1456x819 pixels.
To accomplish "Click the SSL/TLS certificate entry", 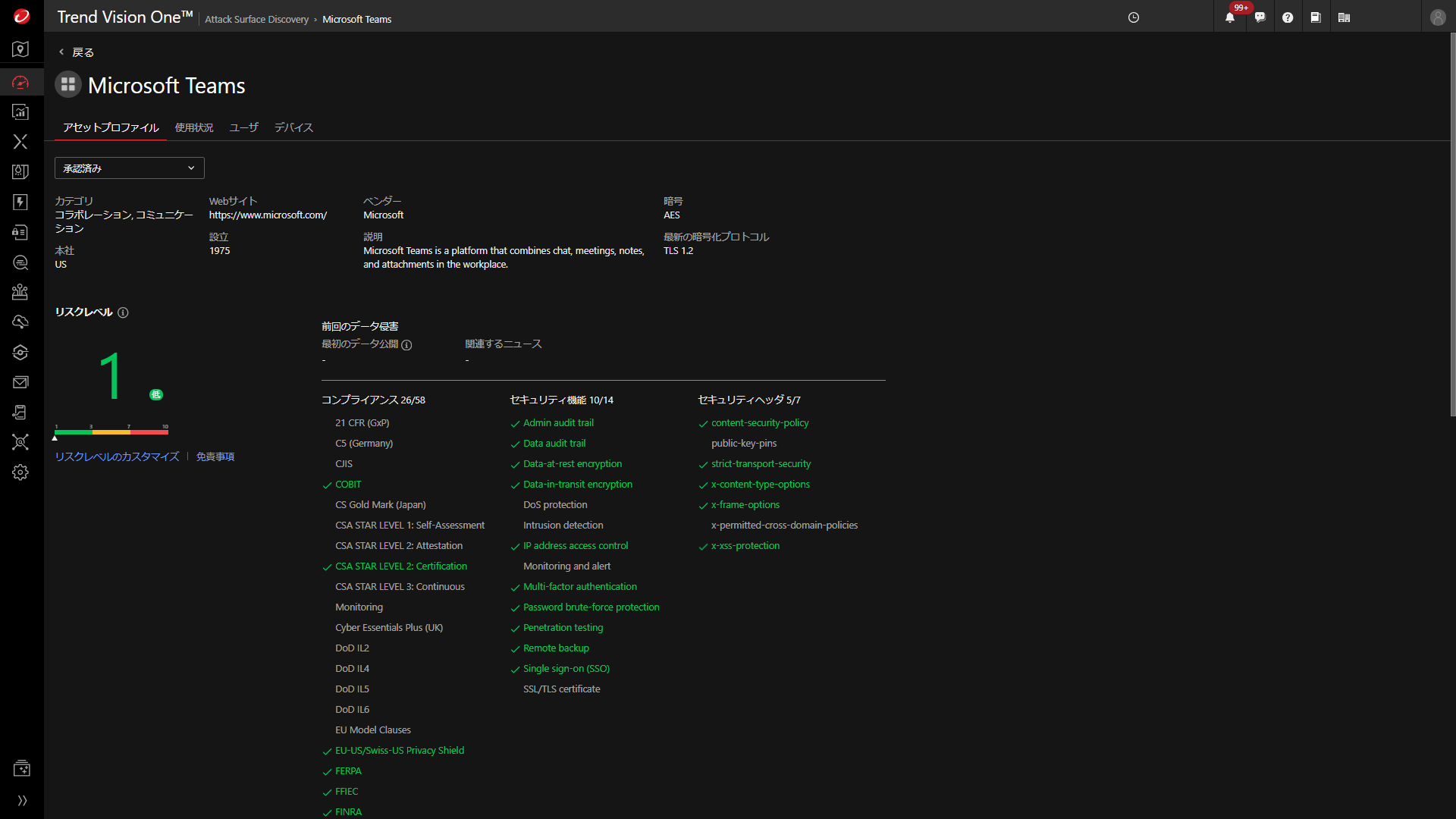I will click(x=562, y=689).
